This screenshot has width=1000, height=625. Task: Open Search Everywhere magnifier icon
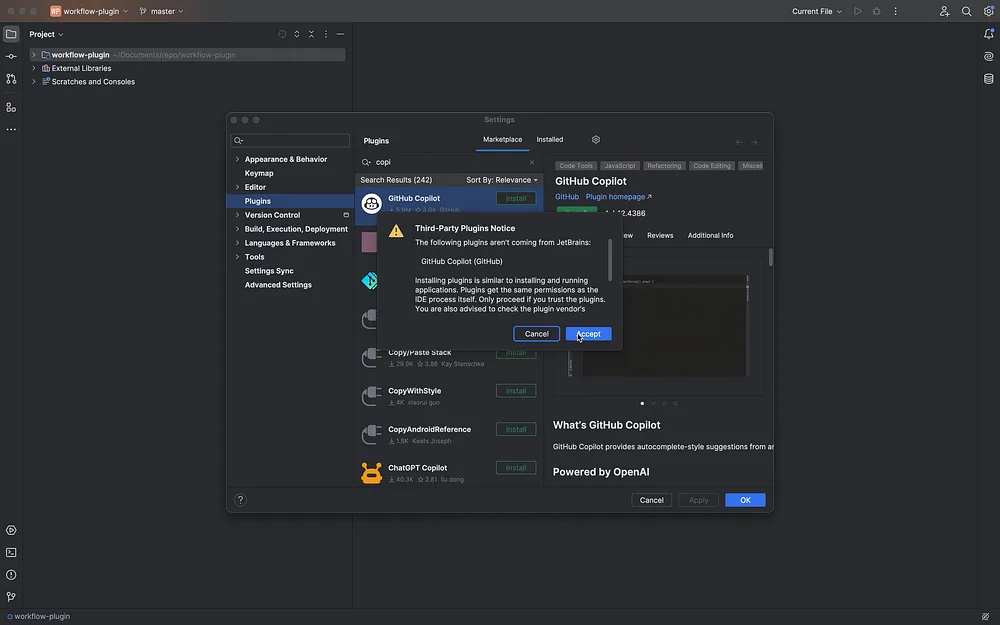tap(967, 11)
